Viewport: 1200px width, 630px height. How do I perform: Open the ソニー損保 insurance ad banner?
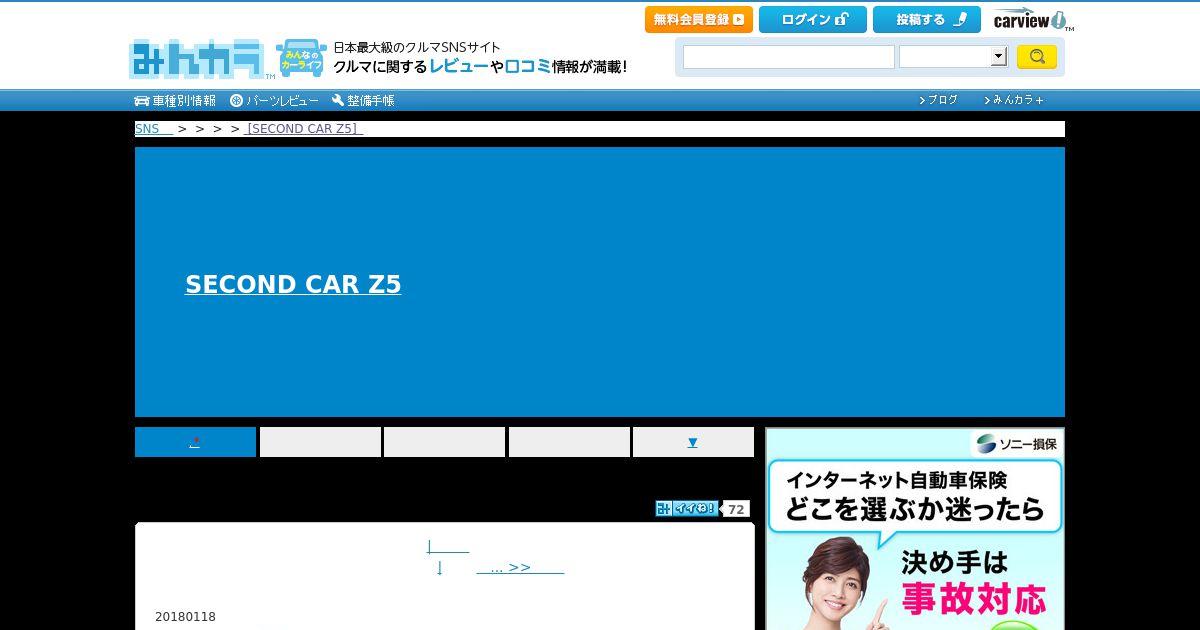915,529
